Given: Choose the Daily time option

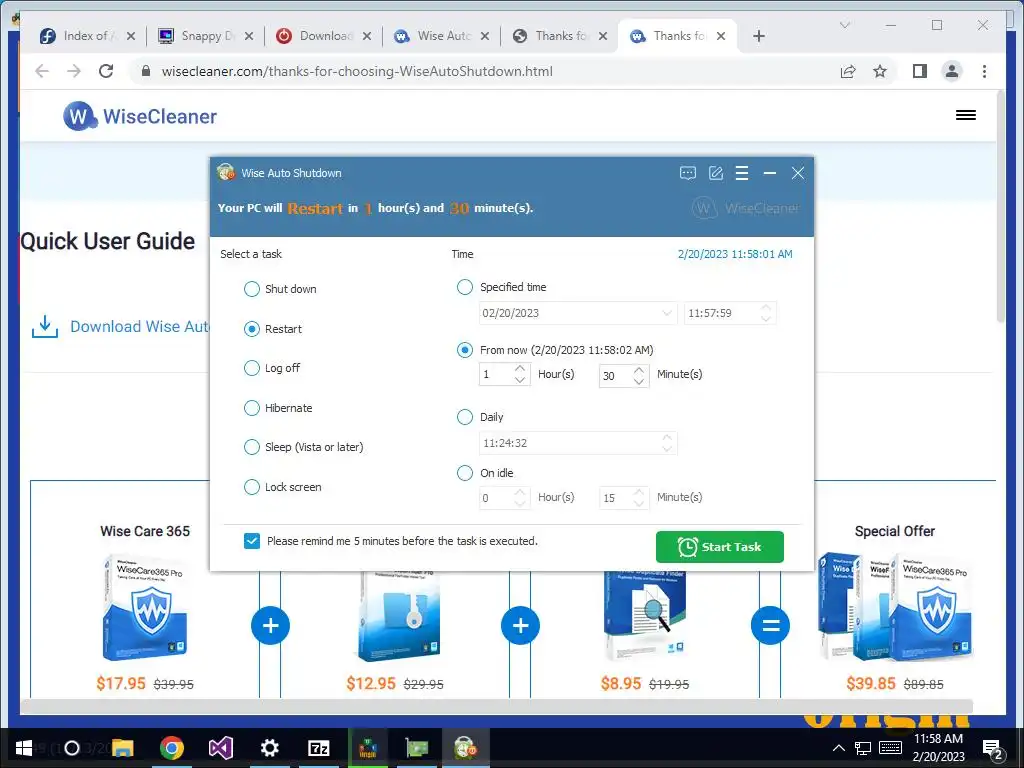Looking at the screenshot, I should pyautogui.click(x=464, y=417).
